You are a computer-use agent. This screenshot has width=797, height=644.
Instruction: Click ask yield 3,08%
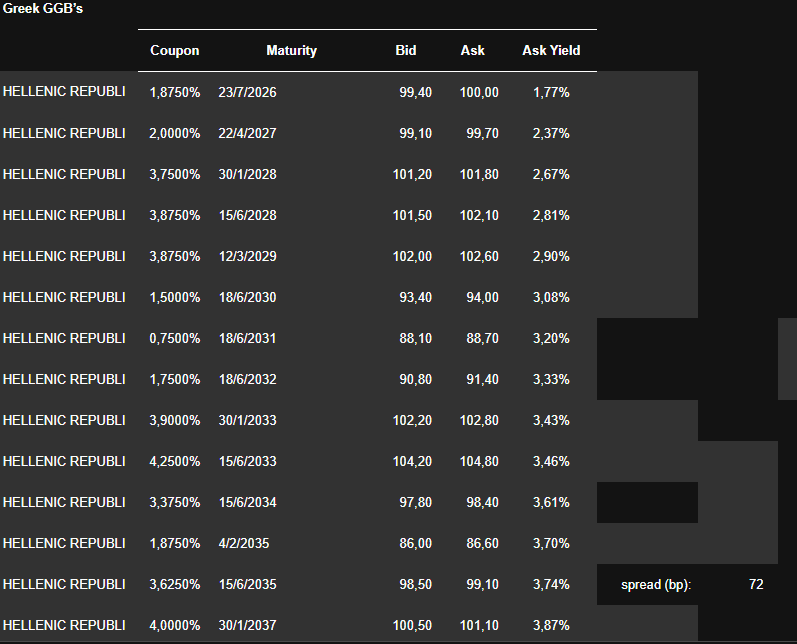coord(551,297)
